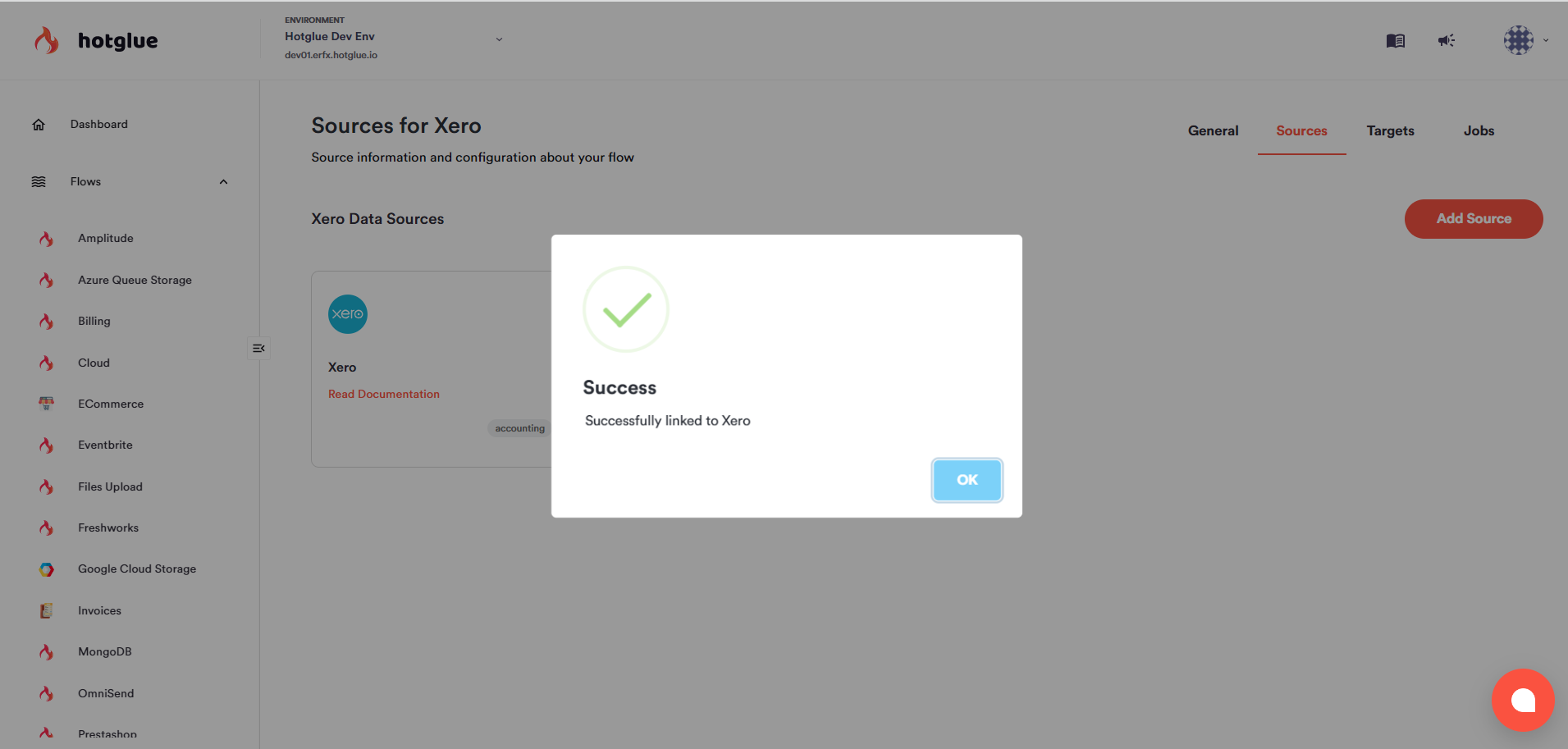Select ECommerce flow in sidebar
Viewport: 1568px width, 749px height.
point(111,404)
